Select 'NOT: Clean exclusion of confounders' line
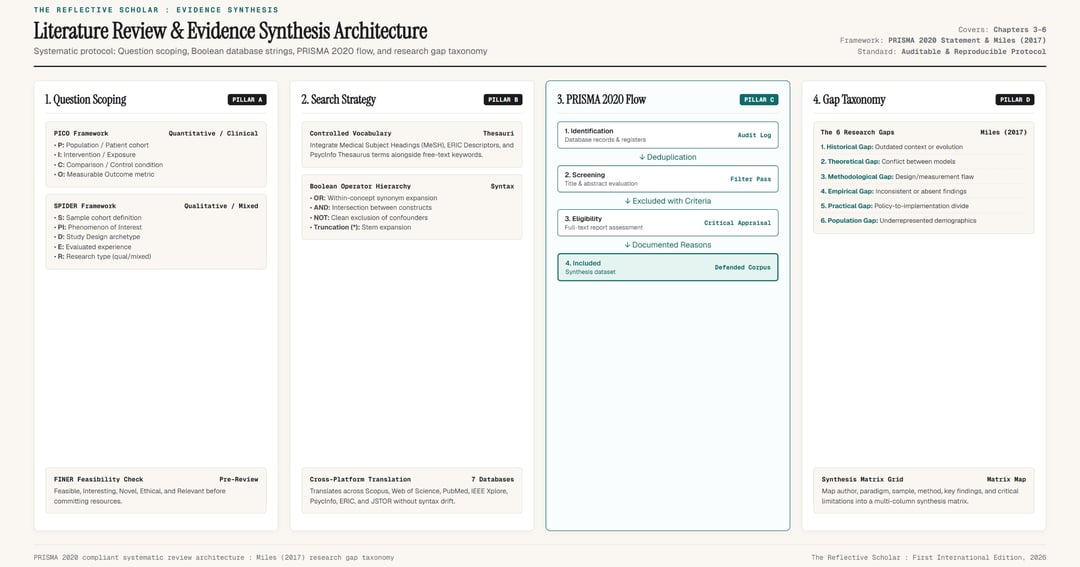The image size is (1080, 567). [368, 218]
